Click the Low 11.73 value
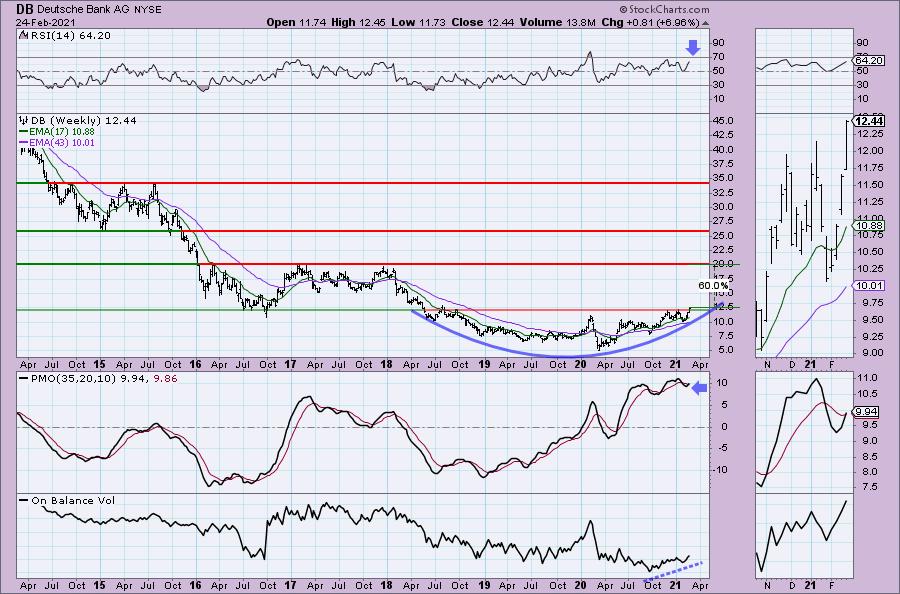Screen dimensions: 900x594 pos(419,22)
